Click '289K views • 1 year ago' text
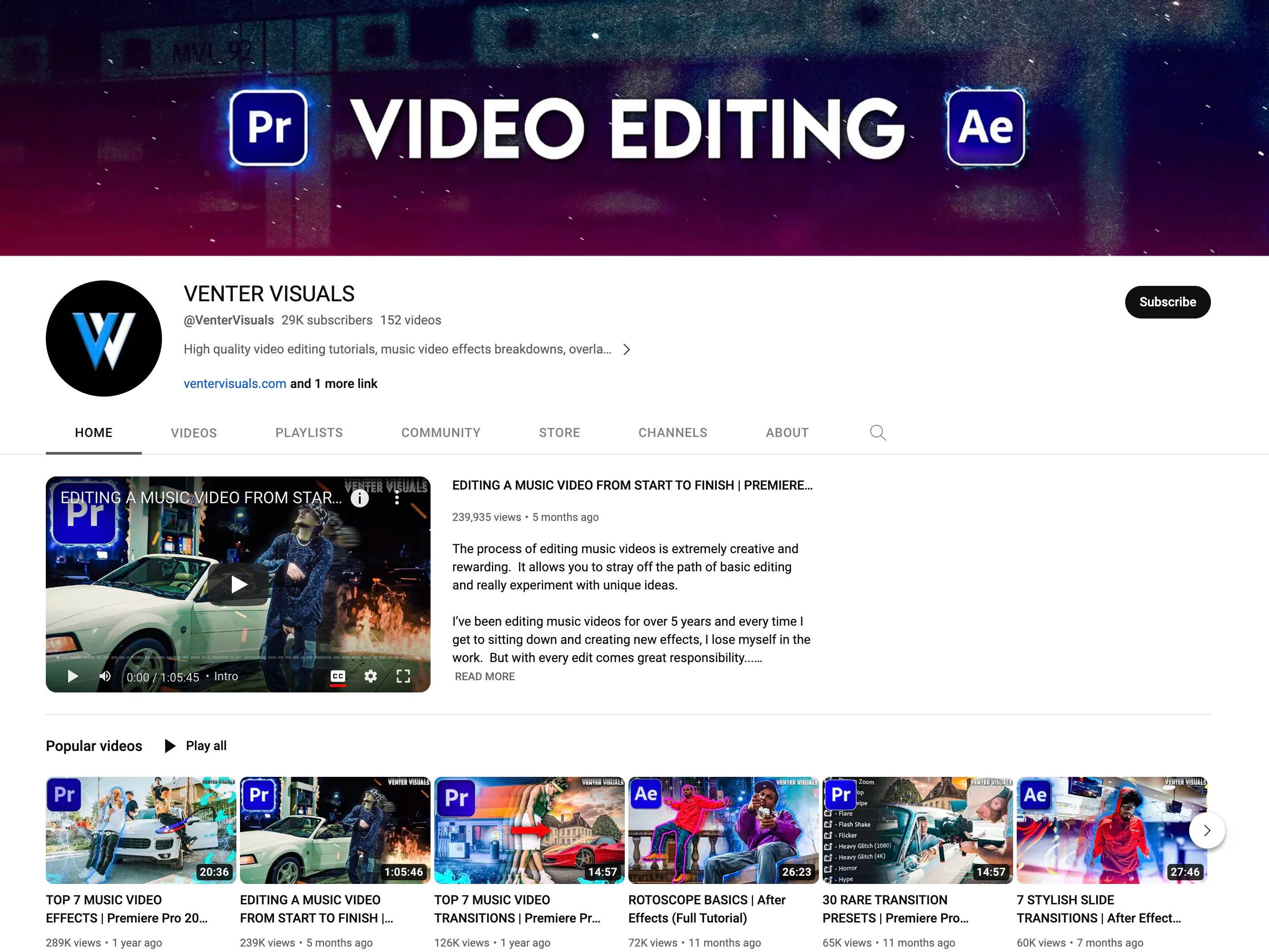 pos(104,943)
